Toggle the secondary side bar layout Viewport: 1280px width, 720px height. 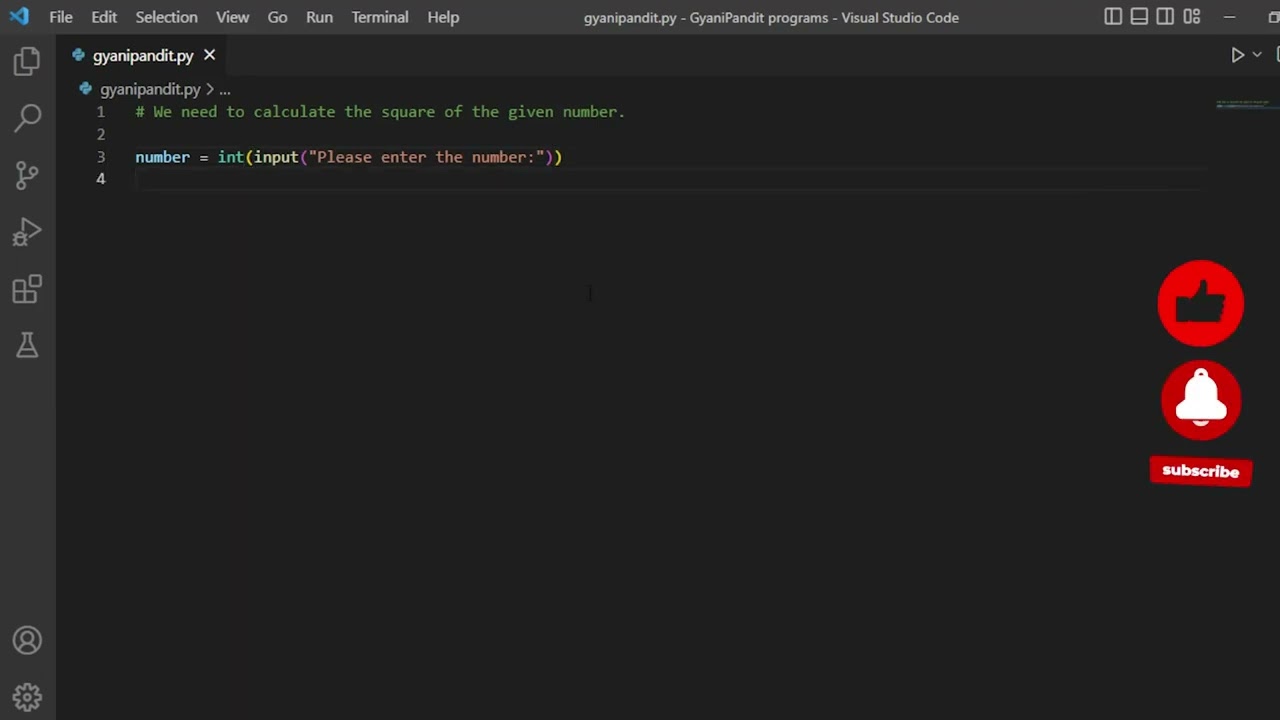[x=1165, y=17]
